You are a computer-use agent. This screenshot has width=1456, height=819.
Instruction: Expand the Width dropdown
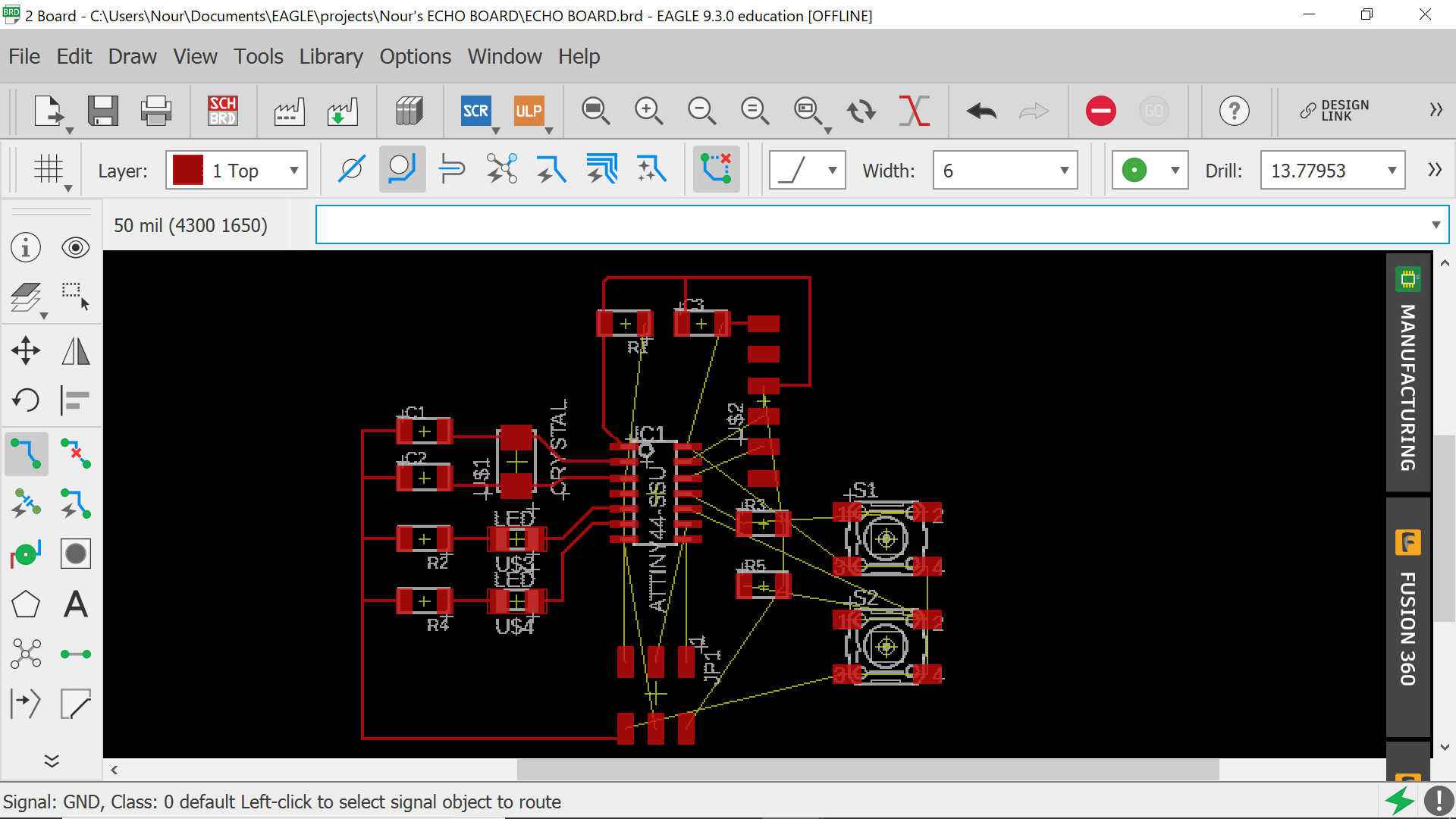pyautogui.click(x=1064, y=171)
